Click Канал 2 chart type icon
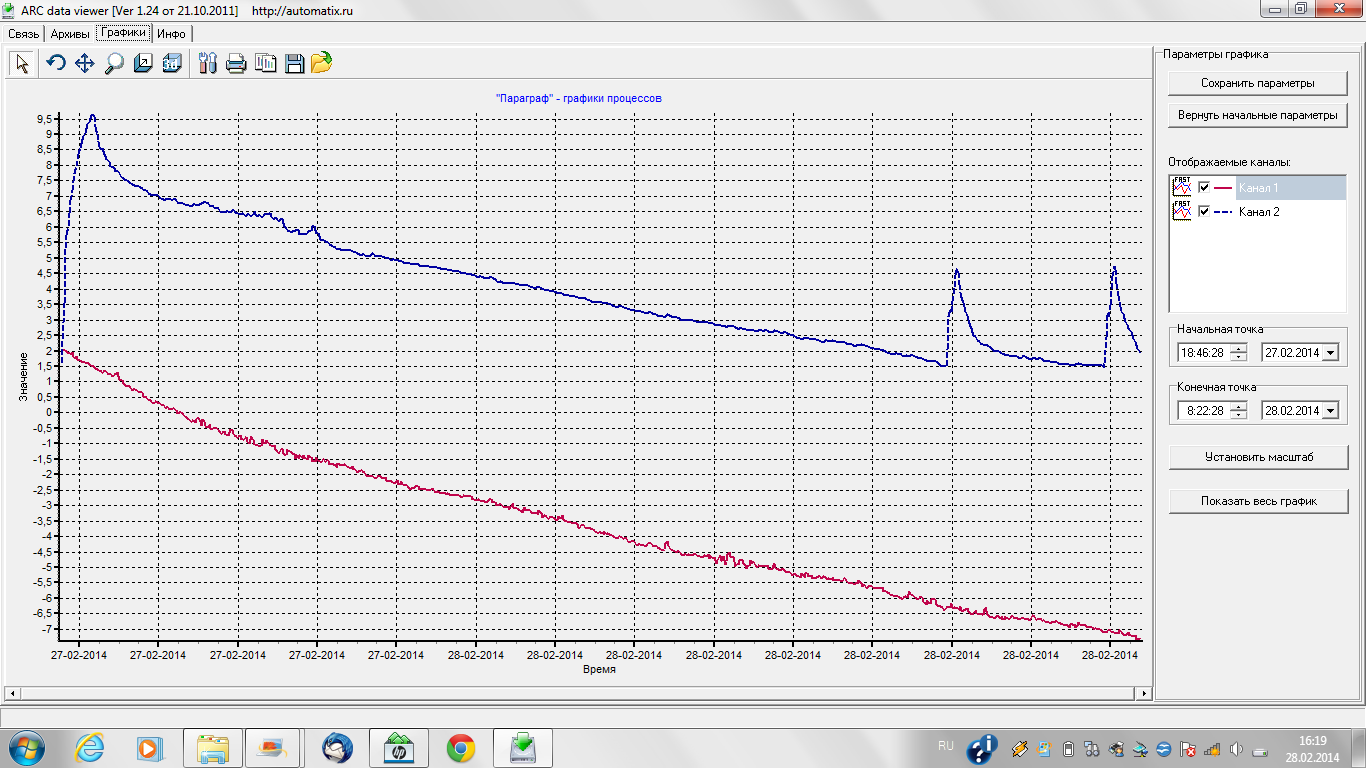The image size is (1366, 768). tap(1182, 211)
